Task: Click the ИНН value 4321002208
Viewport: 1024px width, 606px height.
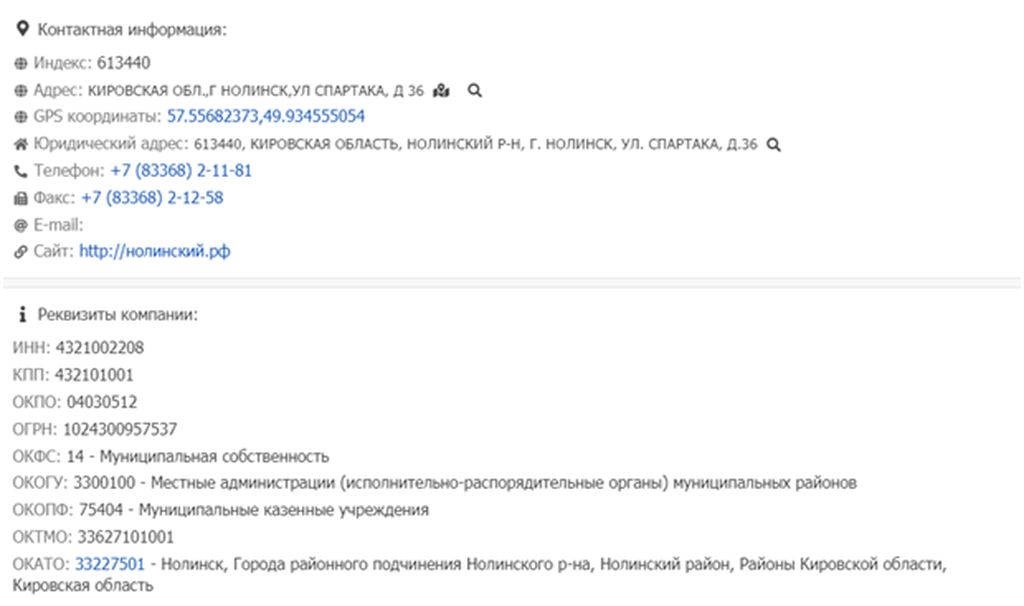Action: 100,348
